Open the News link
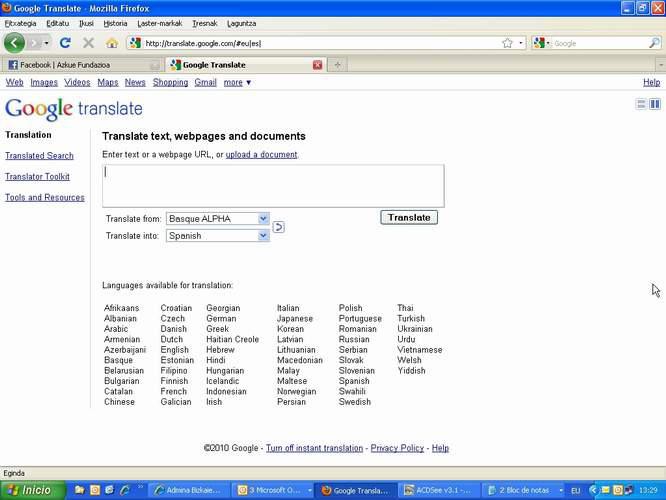Screen dimensions: 666x500 135,82
